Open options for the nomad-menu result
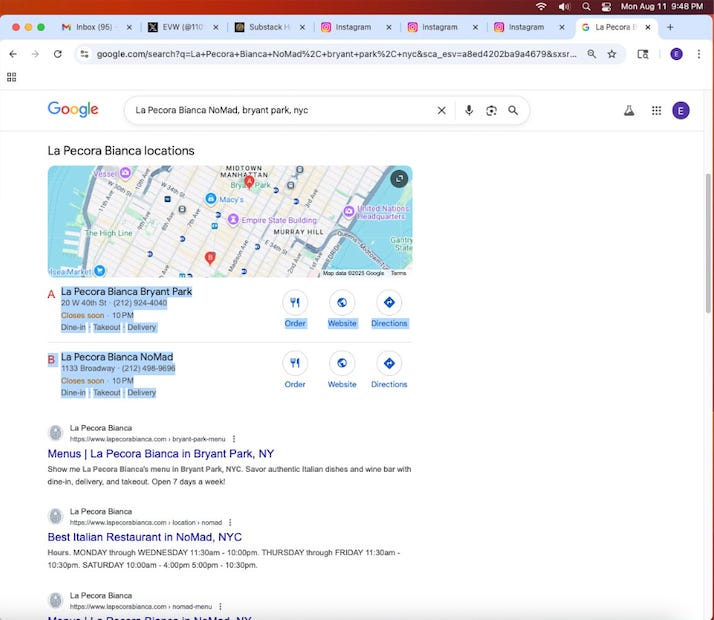 (220, 606)
